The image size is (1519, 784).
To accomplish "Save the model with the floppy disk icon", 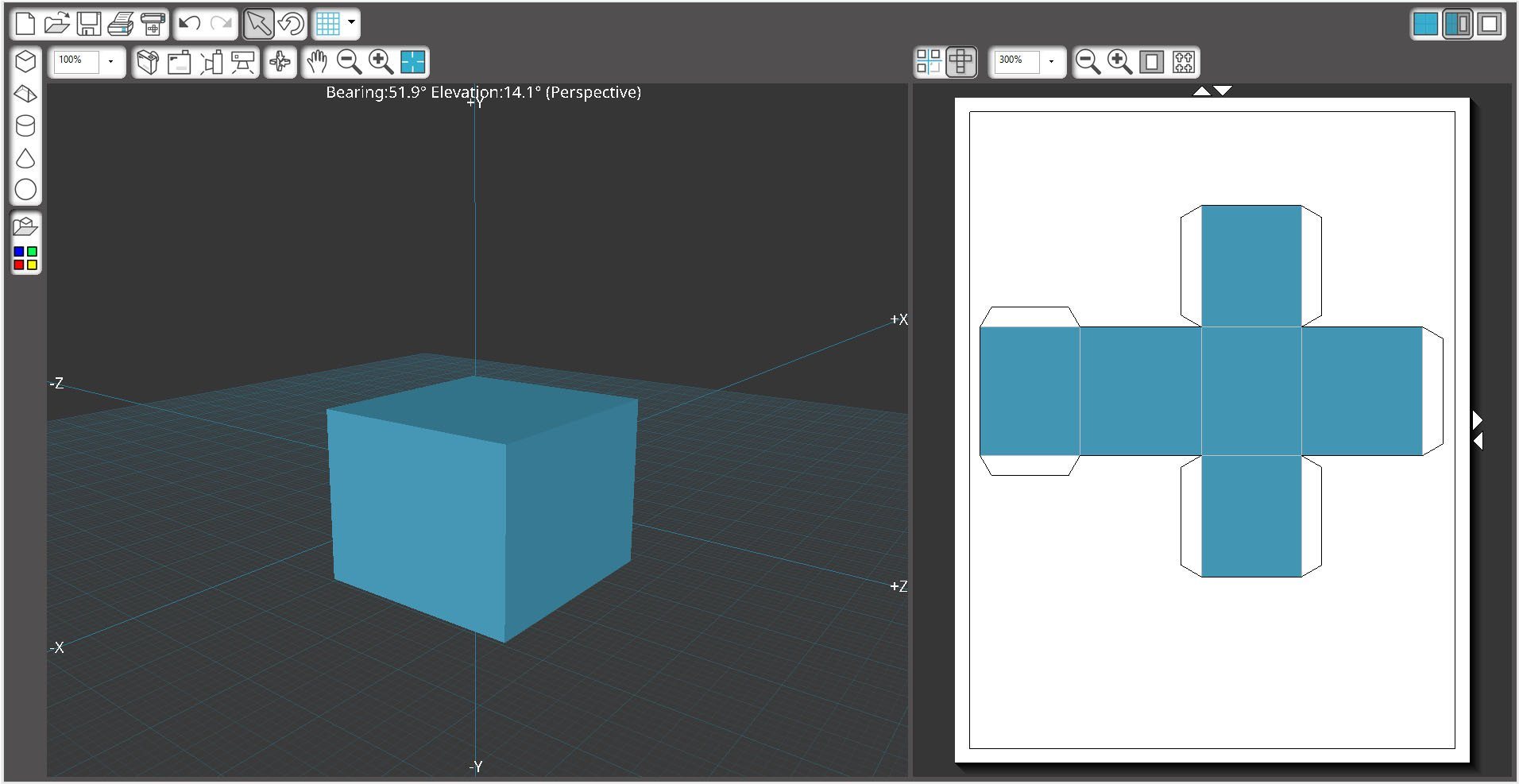I will point(88,24).
